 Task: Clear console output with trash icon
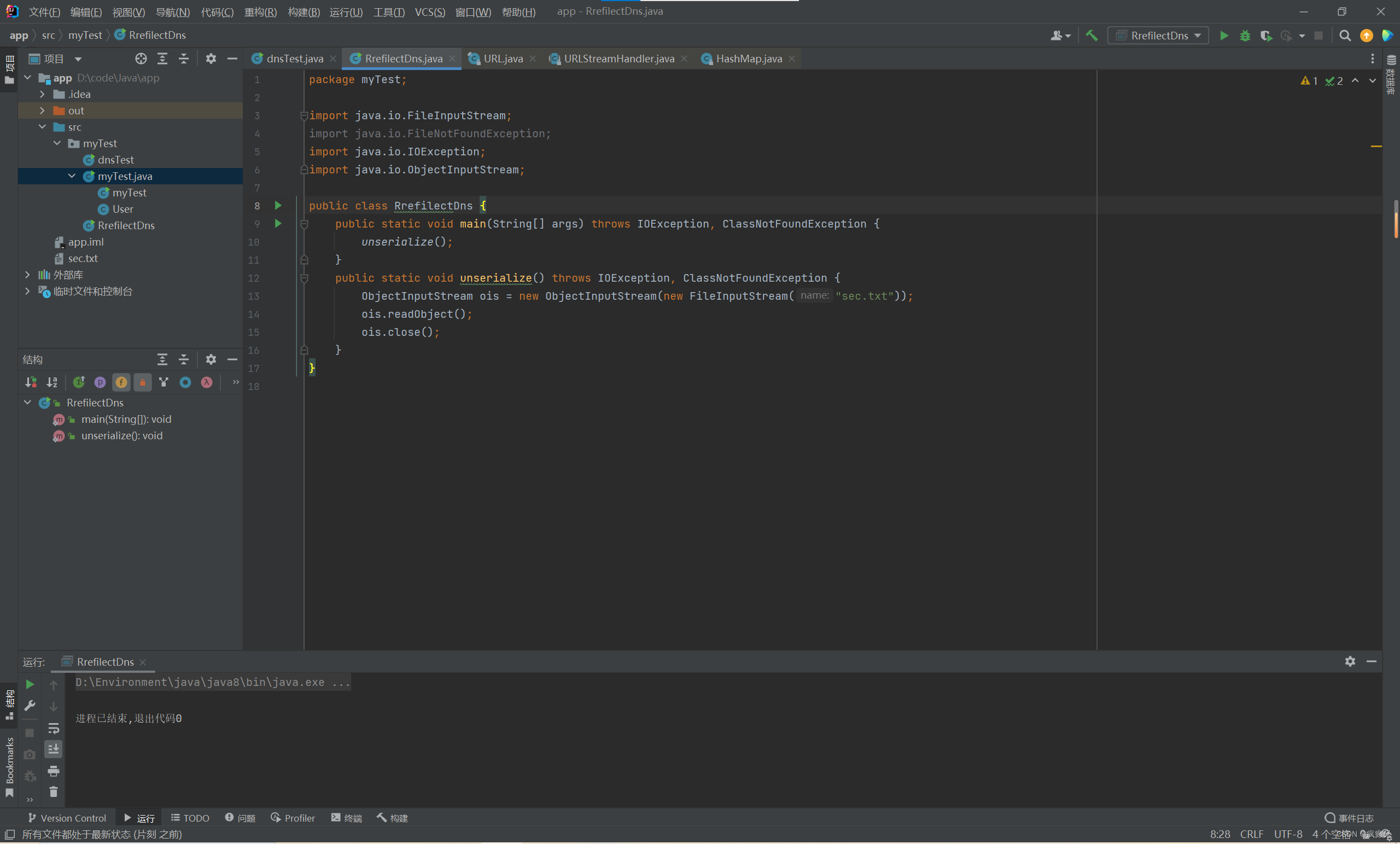[54, 792]
